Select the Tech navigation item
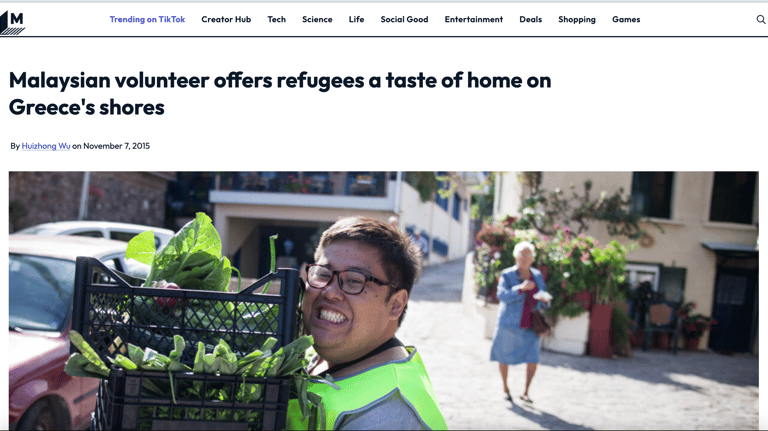 pyautogui.click(x=277, y=20)
